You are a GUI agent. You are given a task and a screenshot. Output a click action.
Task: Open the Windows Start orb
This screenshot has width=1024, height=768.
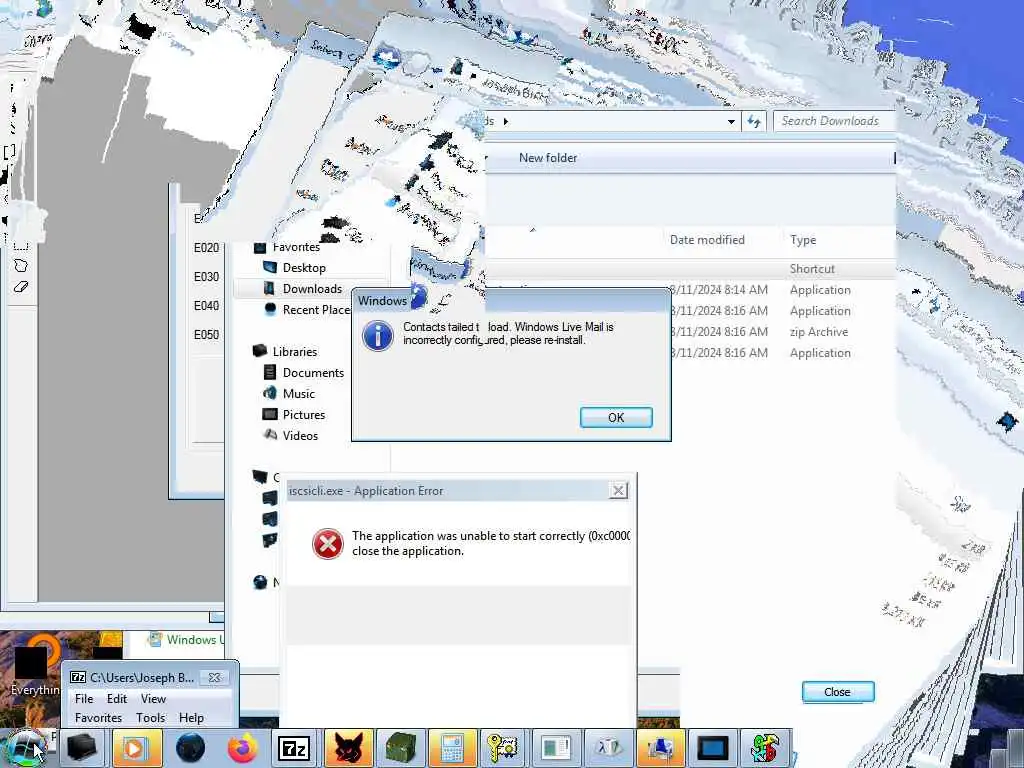pyautogui.click(x=26, y=748)
